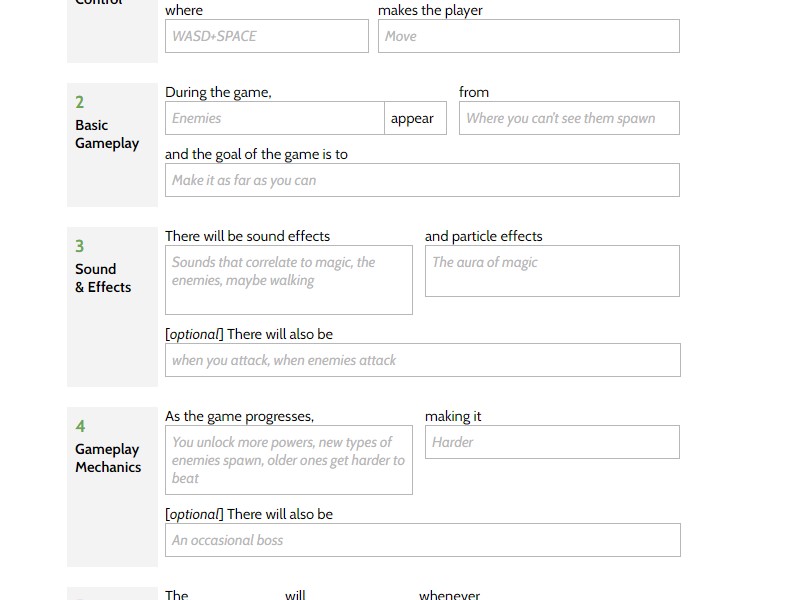This screenshot has width=800, height=600.
Task: Focus the 'Move' player action field
Action: point(528,36)
